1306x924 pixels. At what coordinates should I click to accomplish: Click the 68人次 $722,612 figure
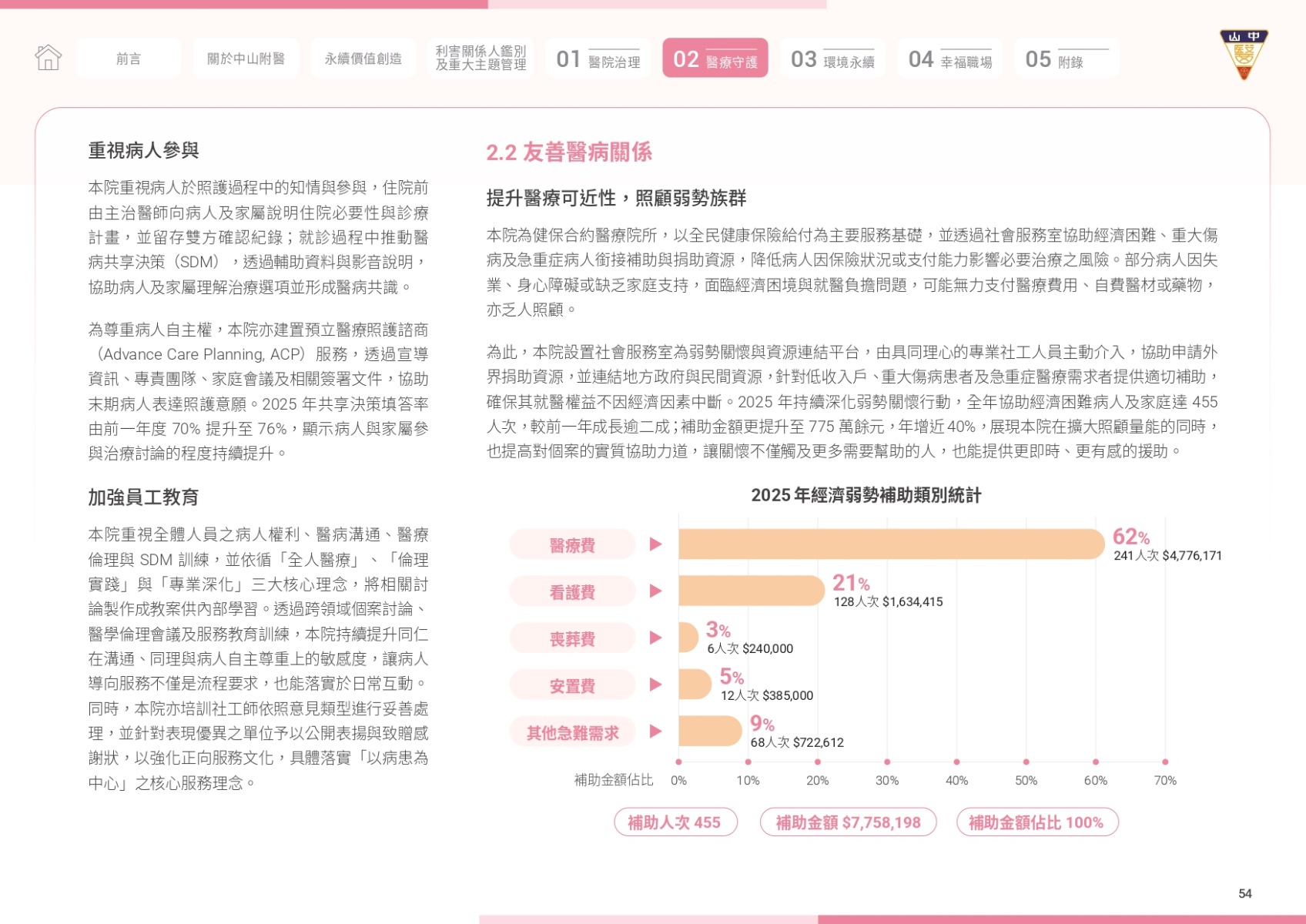(x=797, y=742)
